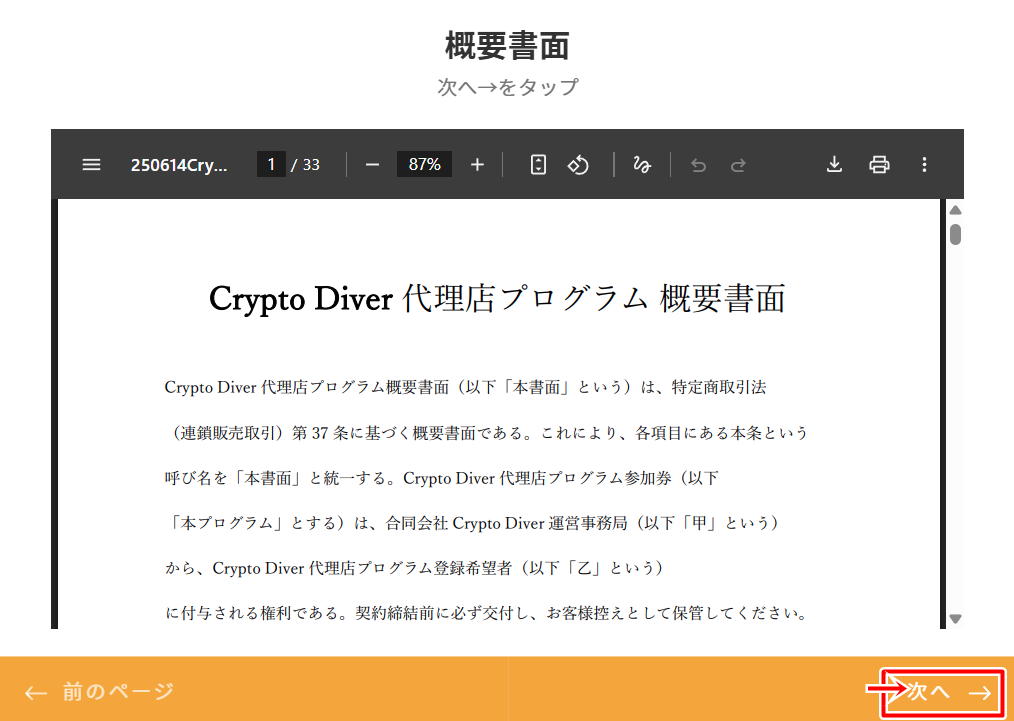Click the zoom in plus button

tap(477, 165)
